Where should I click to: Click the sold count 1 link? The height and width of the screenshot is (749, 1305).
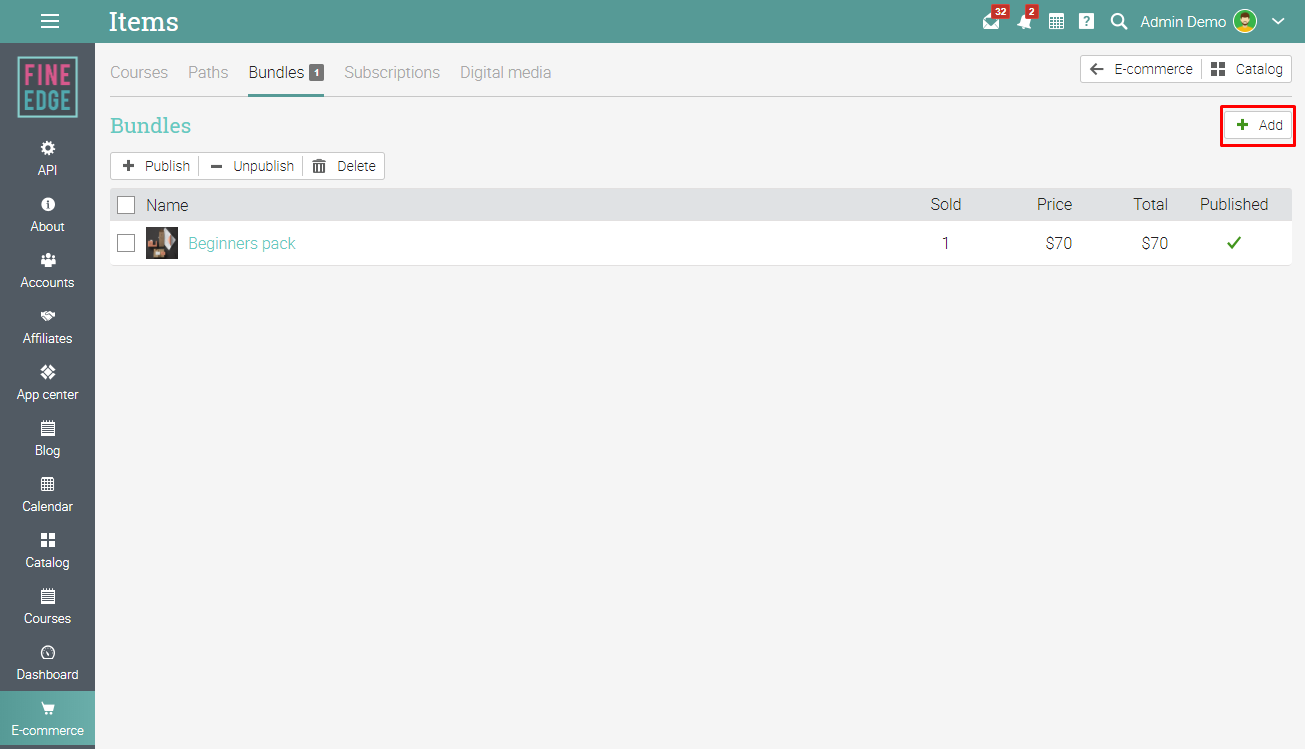945,243
